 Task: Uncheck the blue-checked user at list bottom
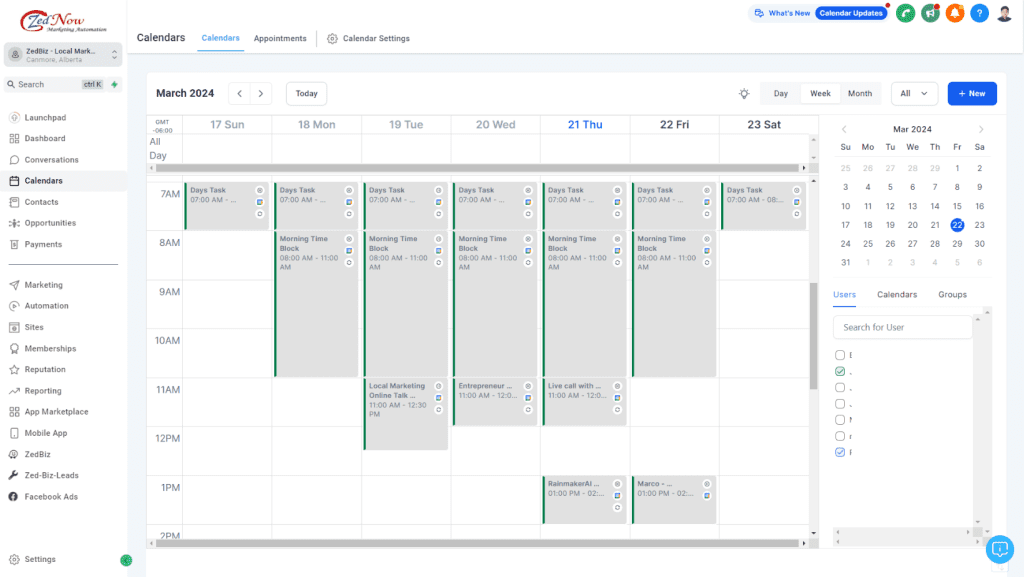pos(840,452)
